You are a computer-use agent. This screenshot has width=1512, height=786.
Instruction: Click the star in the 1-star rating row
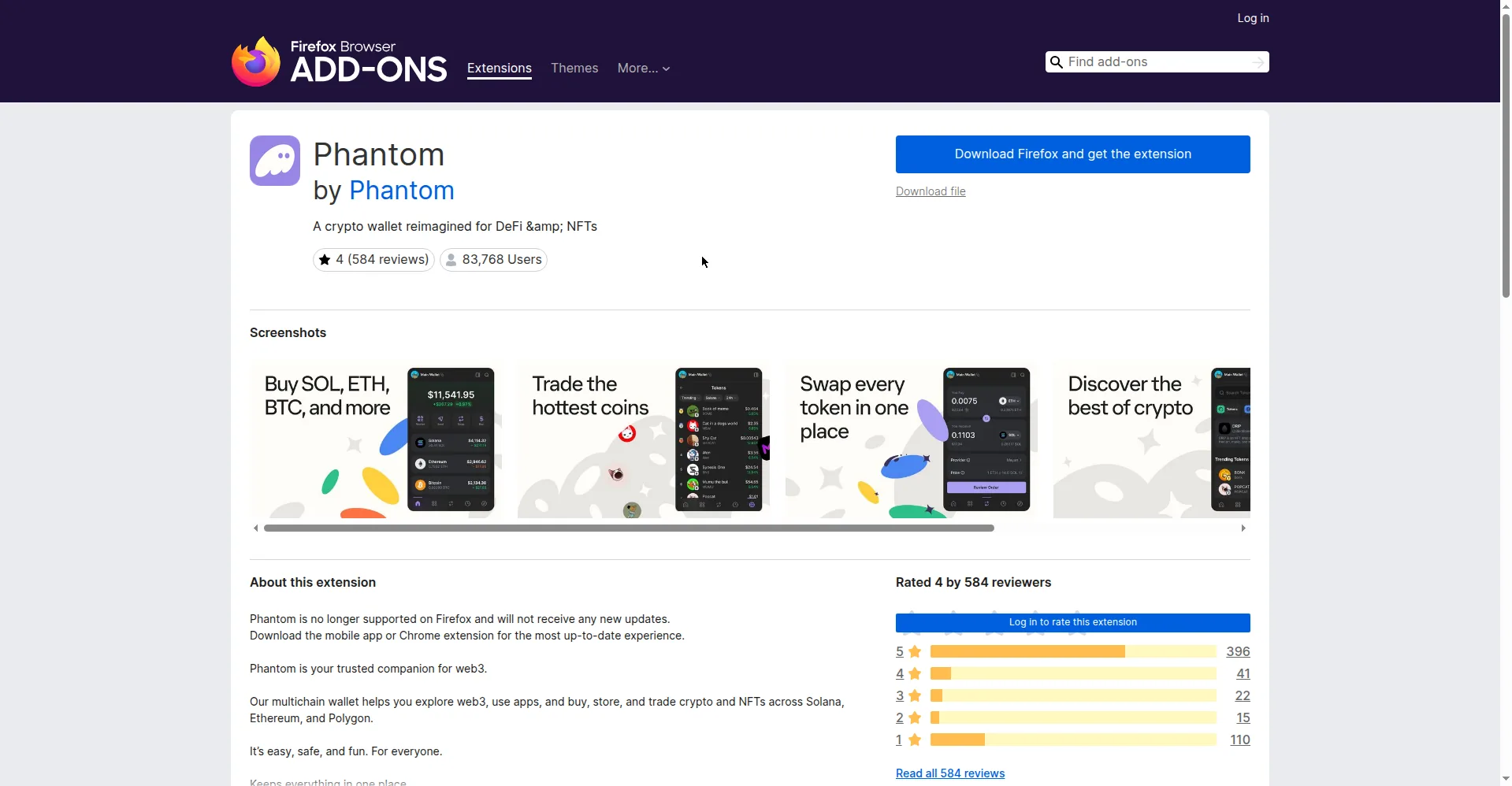(915, 740)
